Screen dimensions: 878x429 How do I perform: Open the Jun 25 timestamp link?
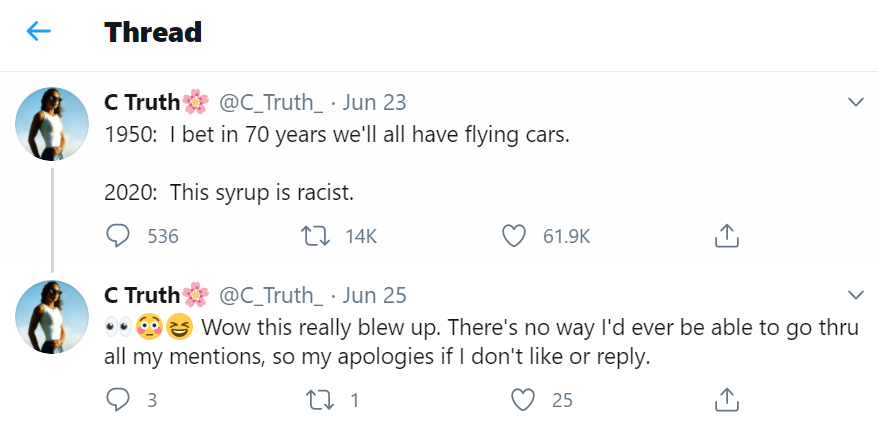(374, 295)
